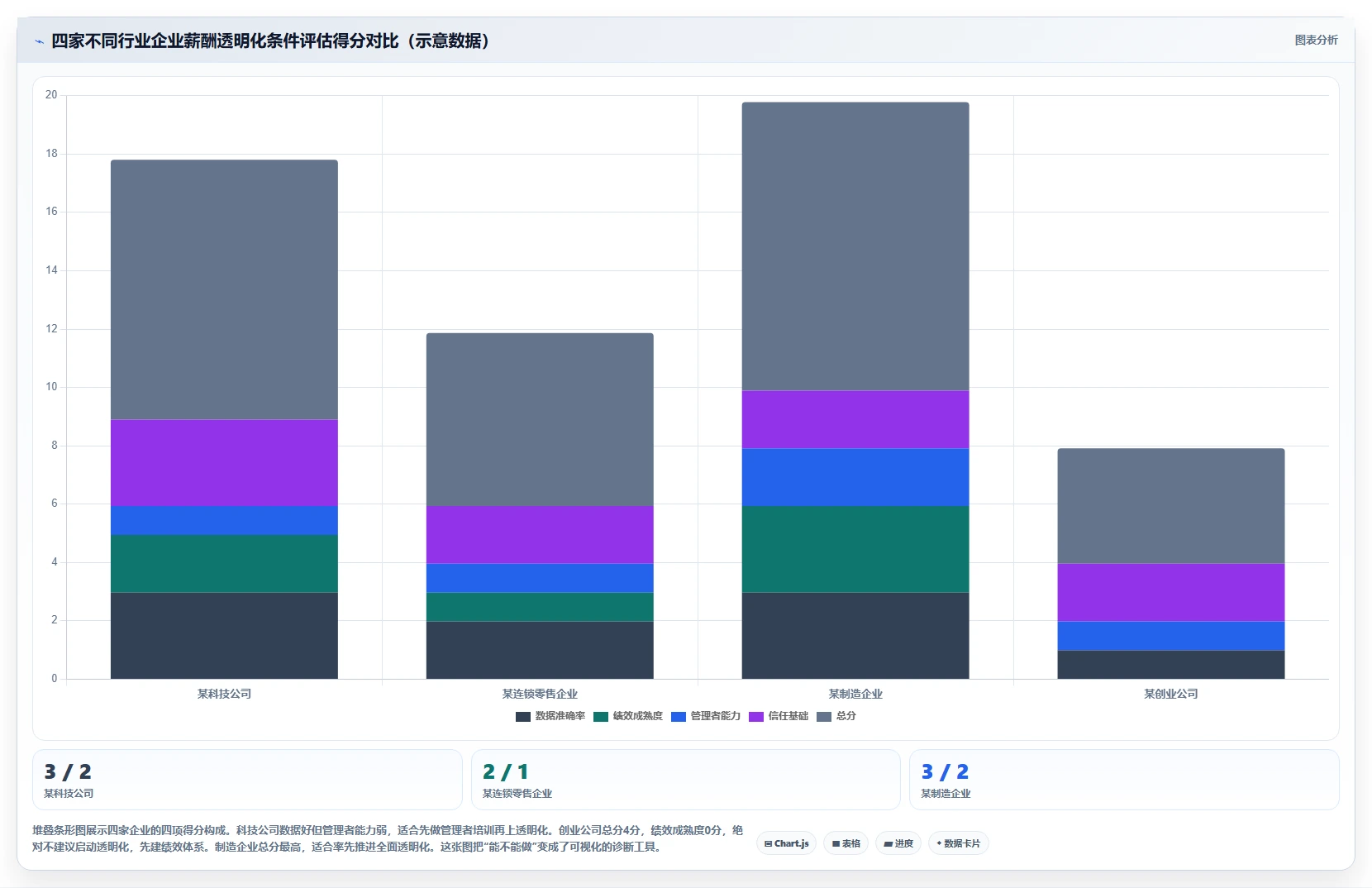Click the dark 数据准确率 segment of 某科技公司 bar
The image size is (1372, 888).
[224, 635]
